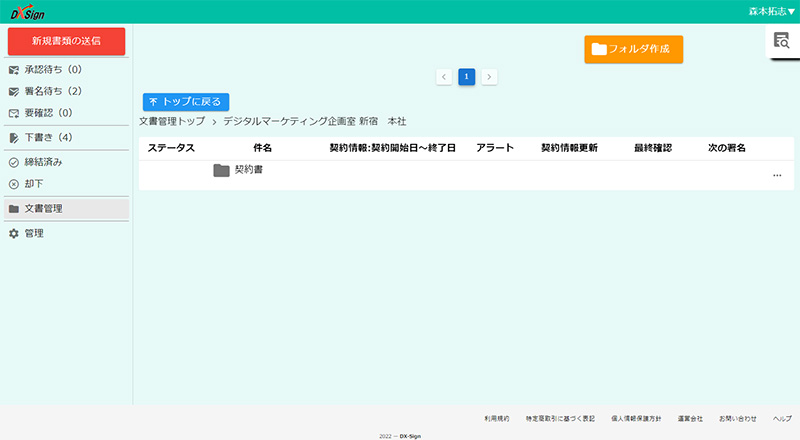Image resolution: width=800 pixels, height=440 pixels.
Task: Open 承認待ち (0) in sidebar
Action: [66, 69]
